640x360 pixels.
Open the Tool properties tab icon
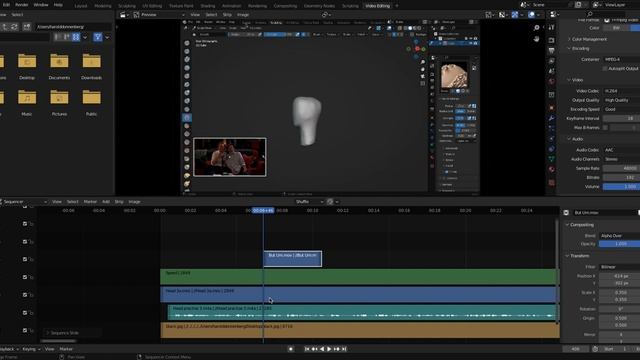click(x=551, y=27)
